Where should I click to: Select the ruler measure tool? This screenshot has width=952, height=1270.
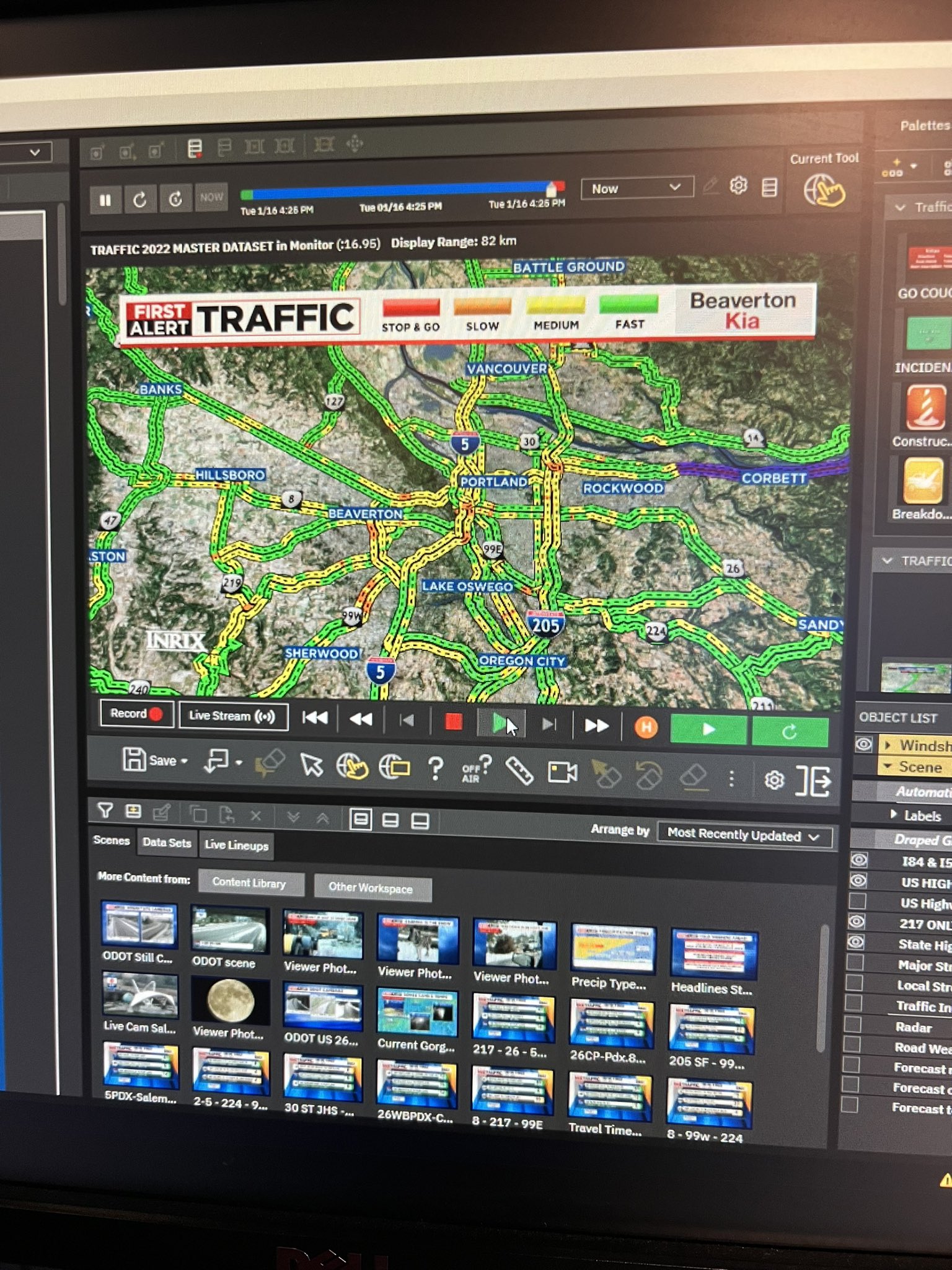(x=519, y=771)
